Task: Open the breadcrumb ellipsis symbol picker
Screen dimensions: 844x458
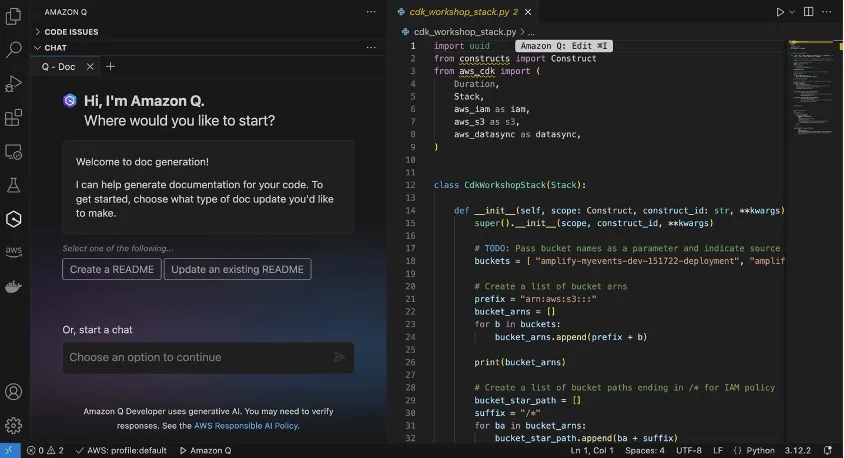Action: click(531, 32)
